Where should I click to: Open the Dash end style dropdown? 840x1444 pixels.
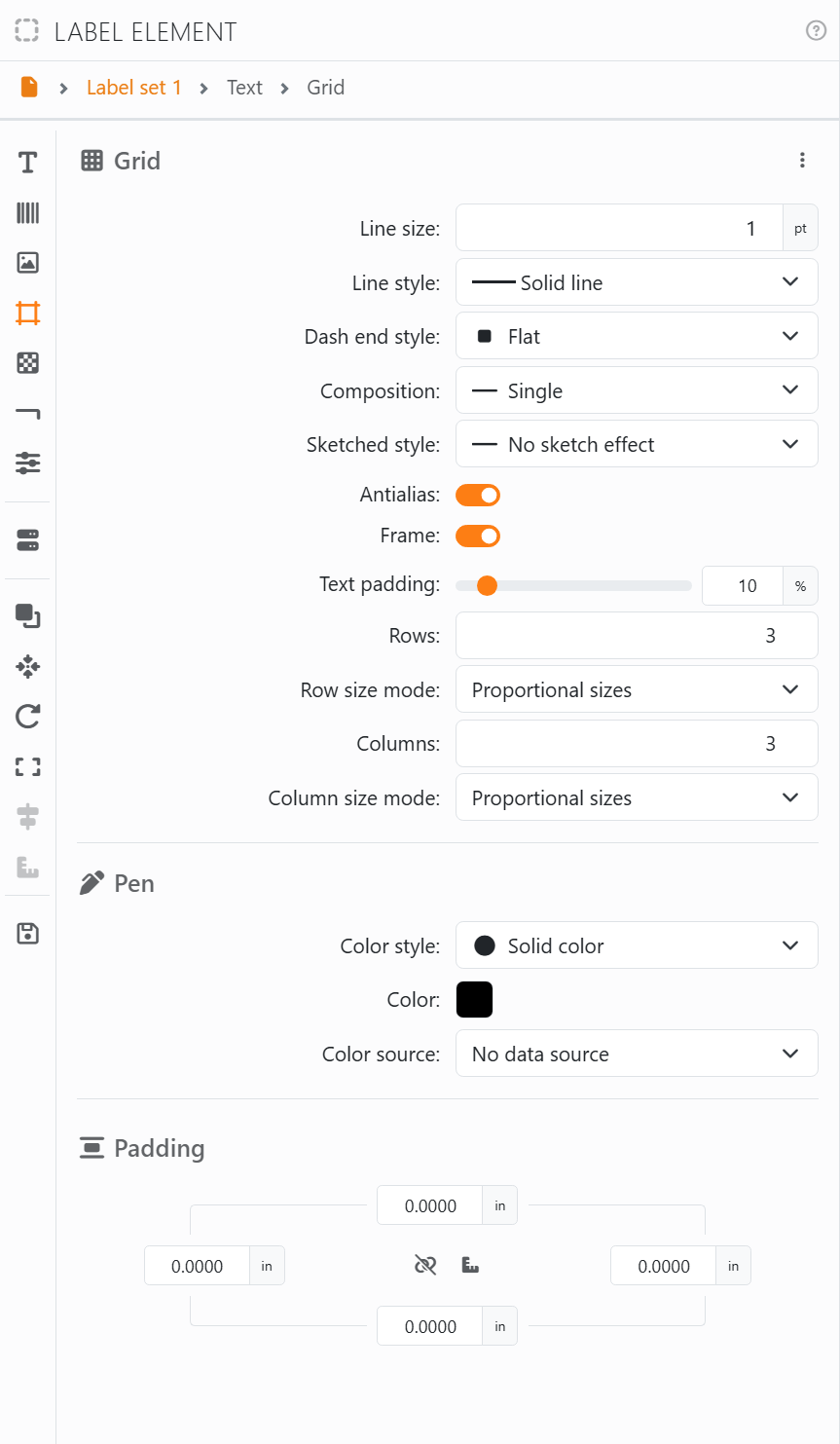point(637,336)
